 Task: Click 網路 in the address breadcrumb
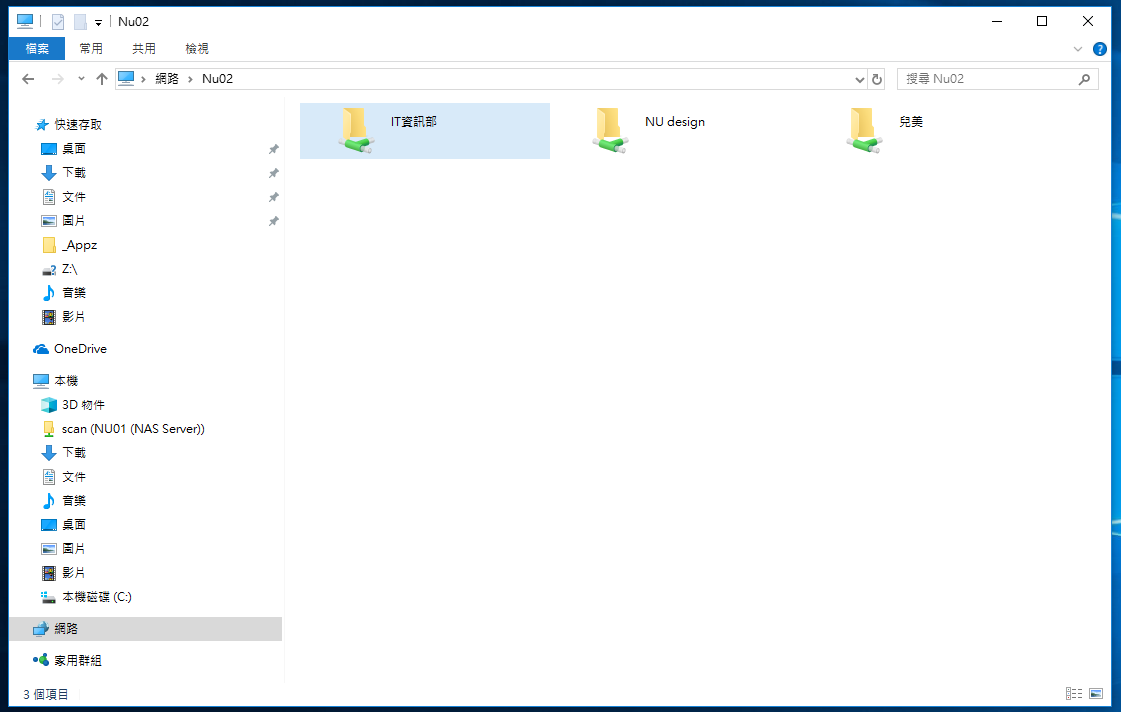(167, 79)
